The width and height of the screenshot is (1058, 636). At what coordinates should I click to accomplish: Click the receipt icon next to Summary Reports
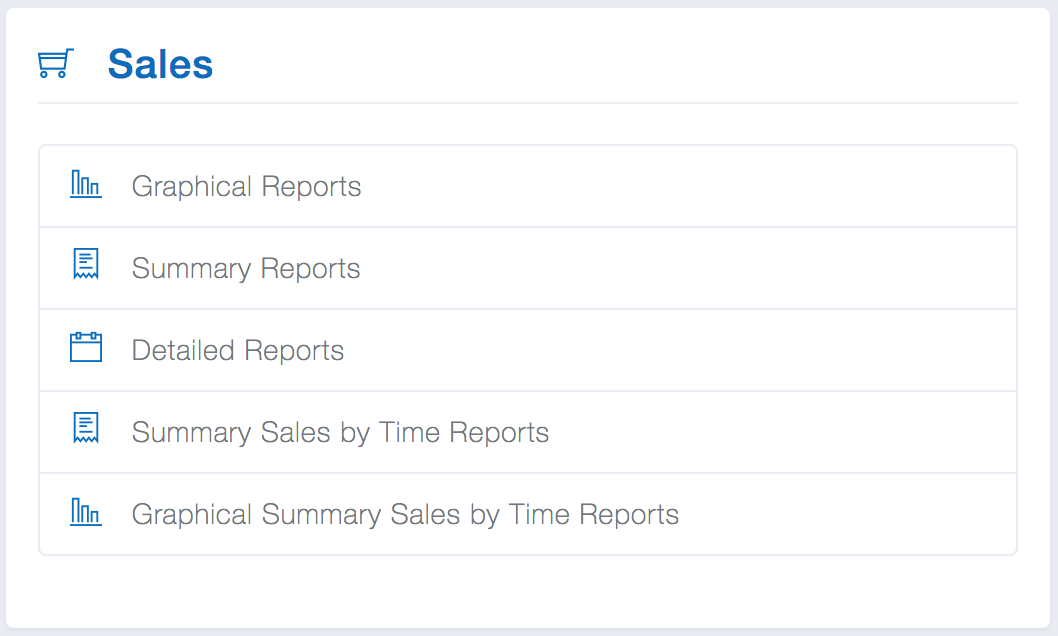(x=85, y=265)
